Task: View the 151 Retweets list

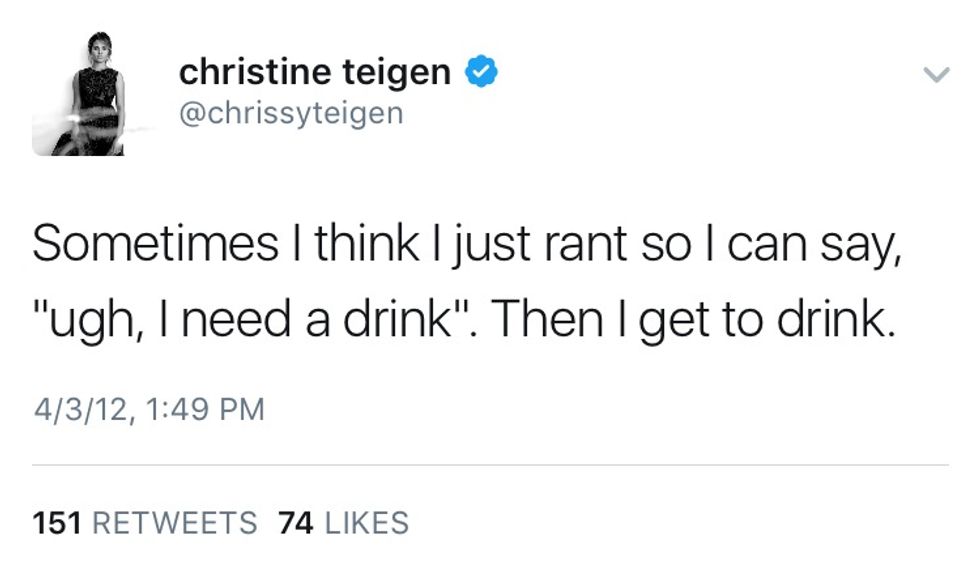Action: (145, 522)
